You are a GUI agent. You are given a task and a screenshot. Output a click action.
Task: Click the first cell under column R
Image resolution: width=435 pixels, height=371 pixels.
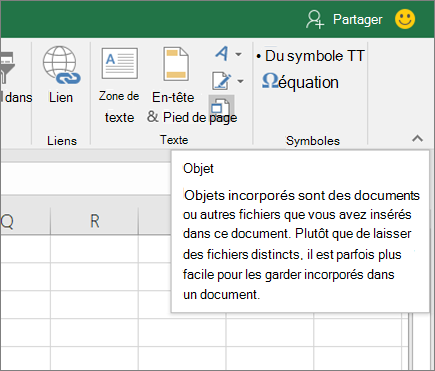click(94, 249)
